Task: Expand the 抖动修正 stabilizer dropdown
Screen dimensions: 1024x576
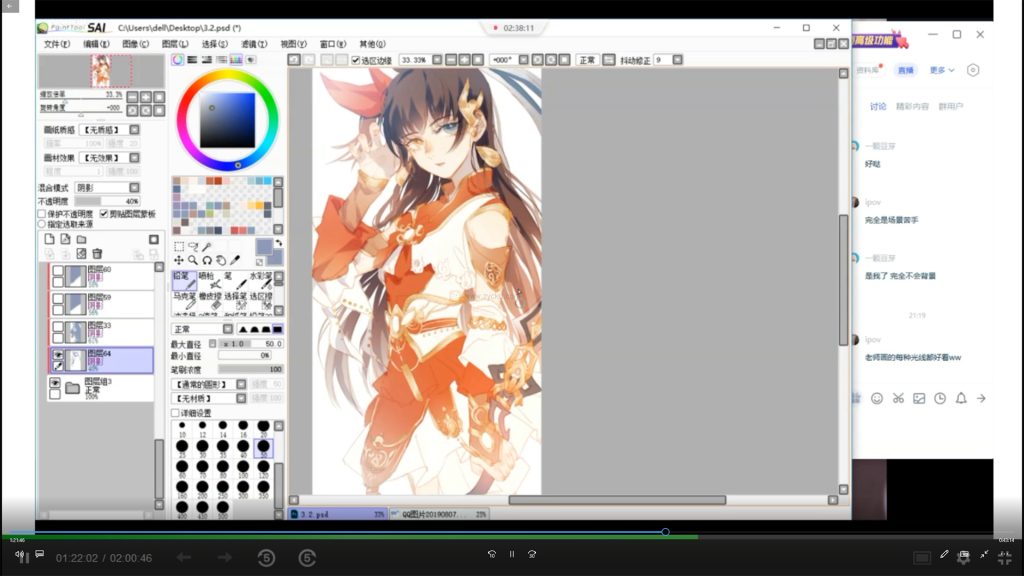Action: point(677,60)
